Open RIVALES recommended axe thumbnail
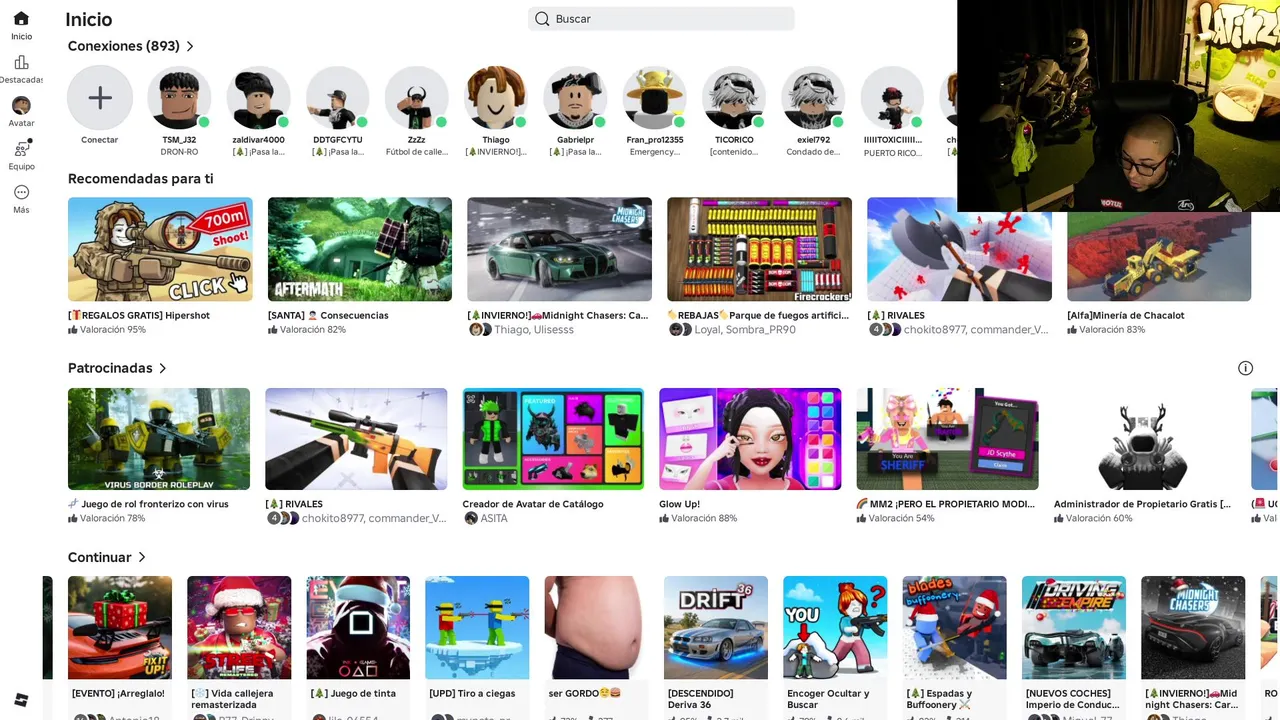This screenshot has height=720, width=1280. 959,249
